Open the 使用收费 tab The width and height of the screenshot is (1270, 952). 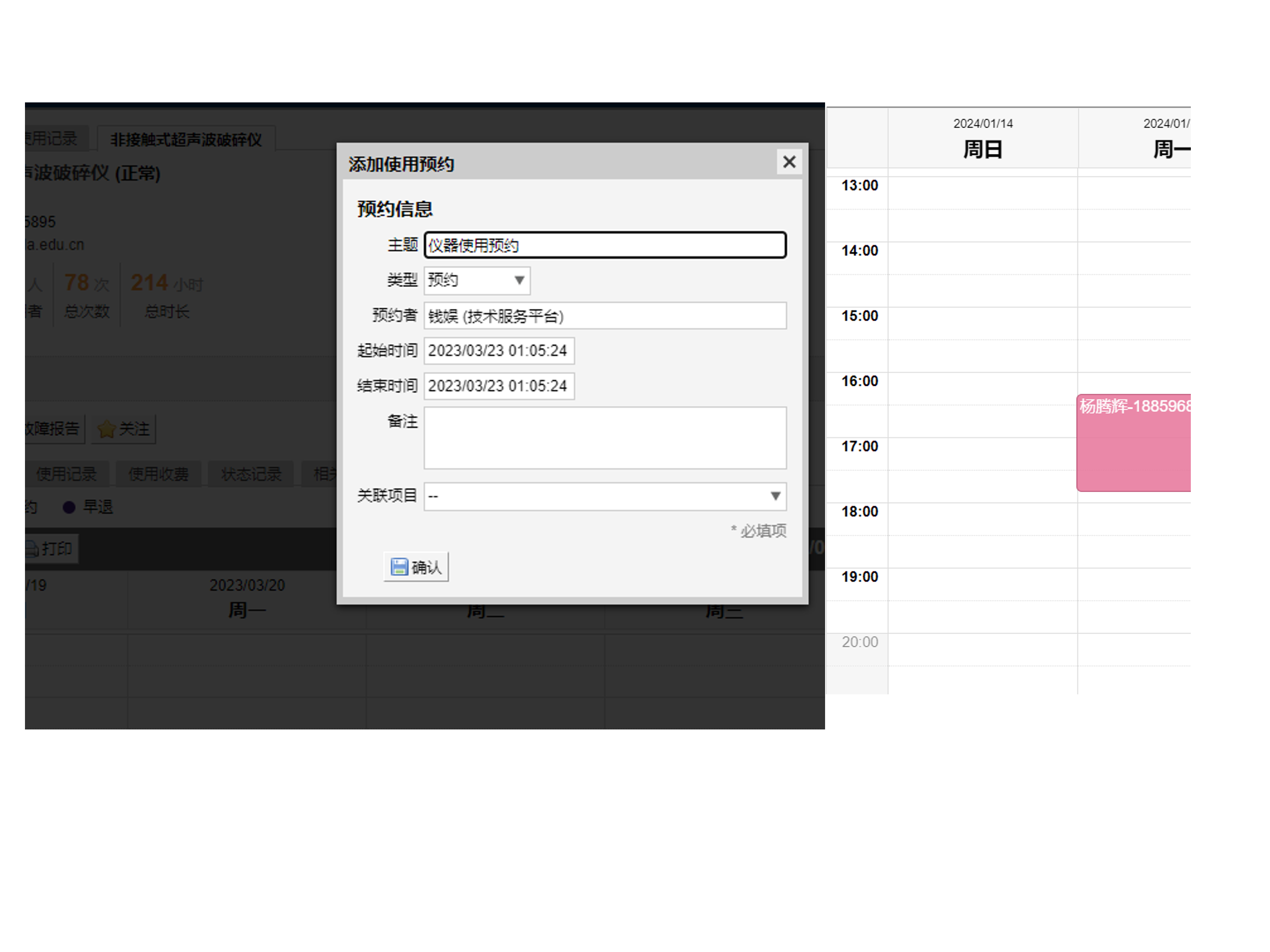158,474
